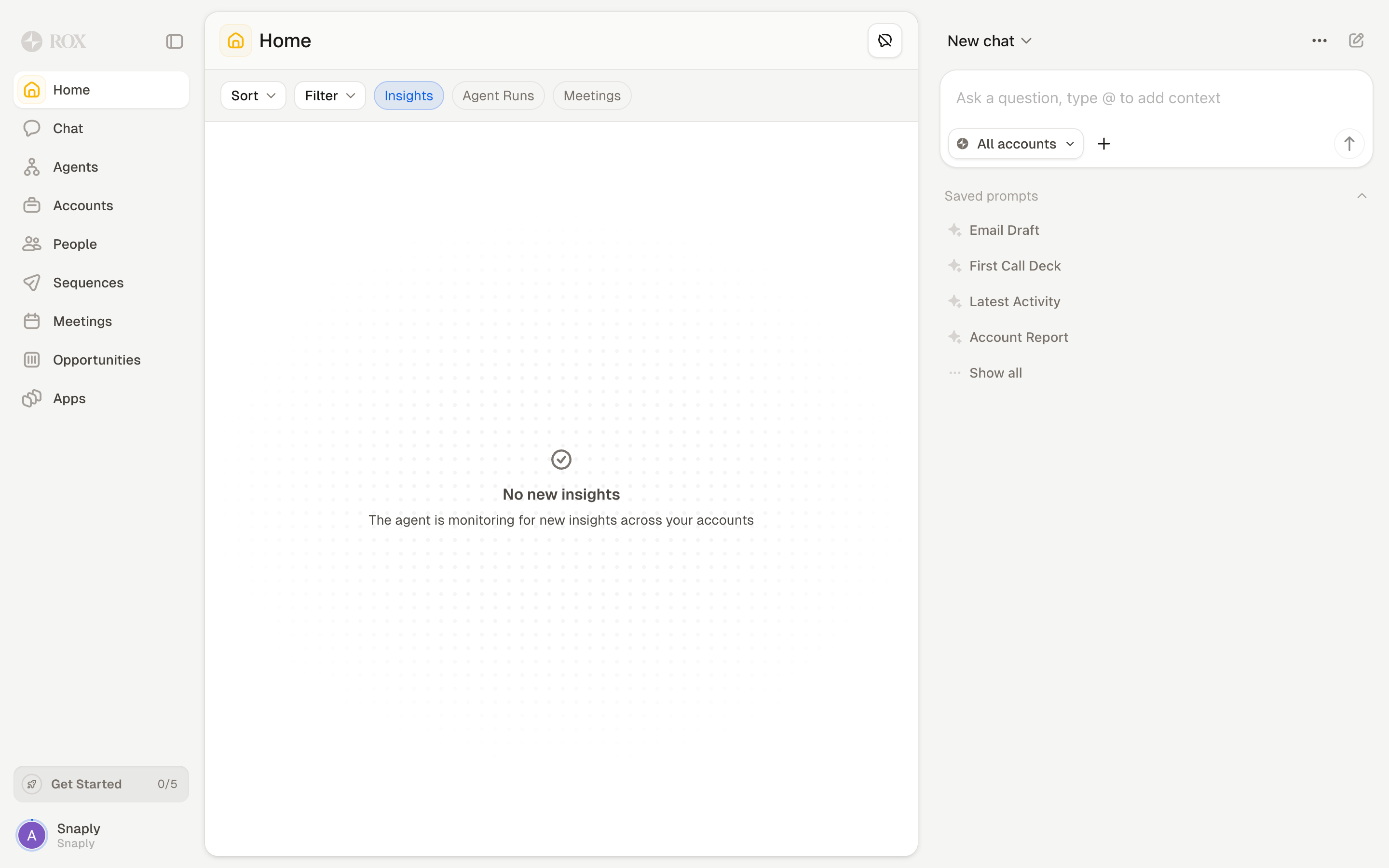
Task: Go to Agents in the sidebar
Action: (101, 167)
